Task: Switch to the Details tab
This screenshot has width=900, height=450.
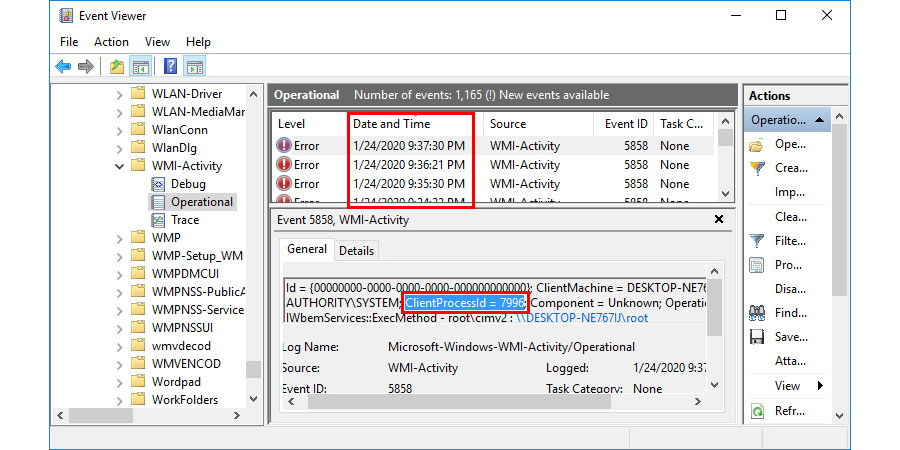Action: [x=356, y=251]
